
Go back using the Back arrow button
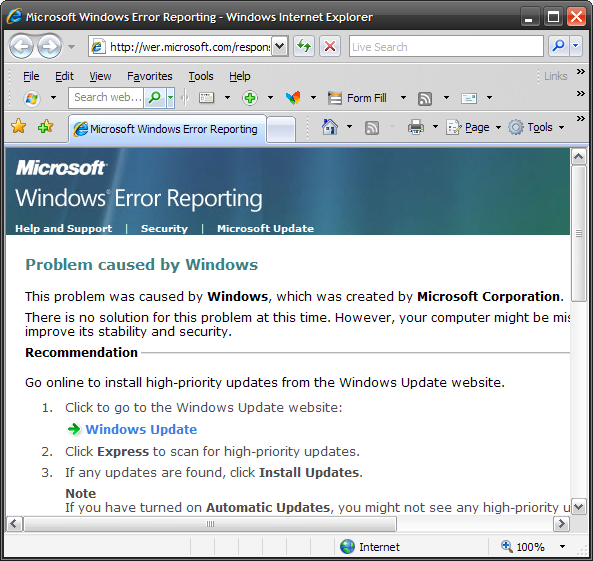21,47
